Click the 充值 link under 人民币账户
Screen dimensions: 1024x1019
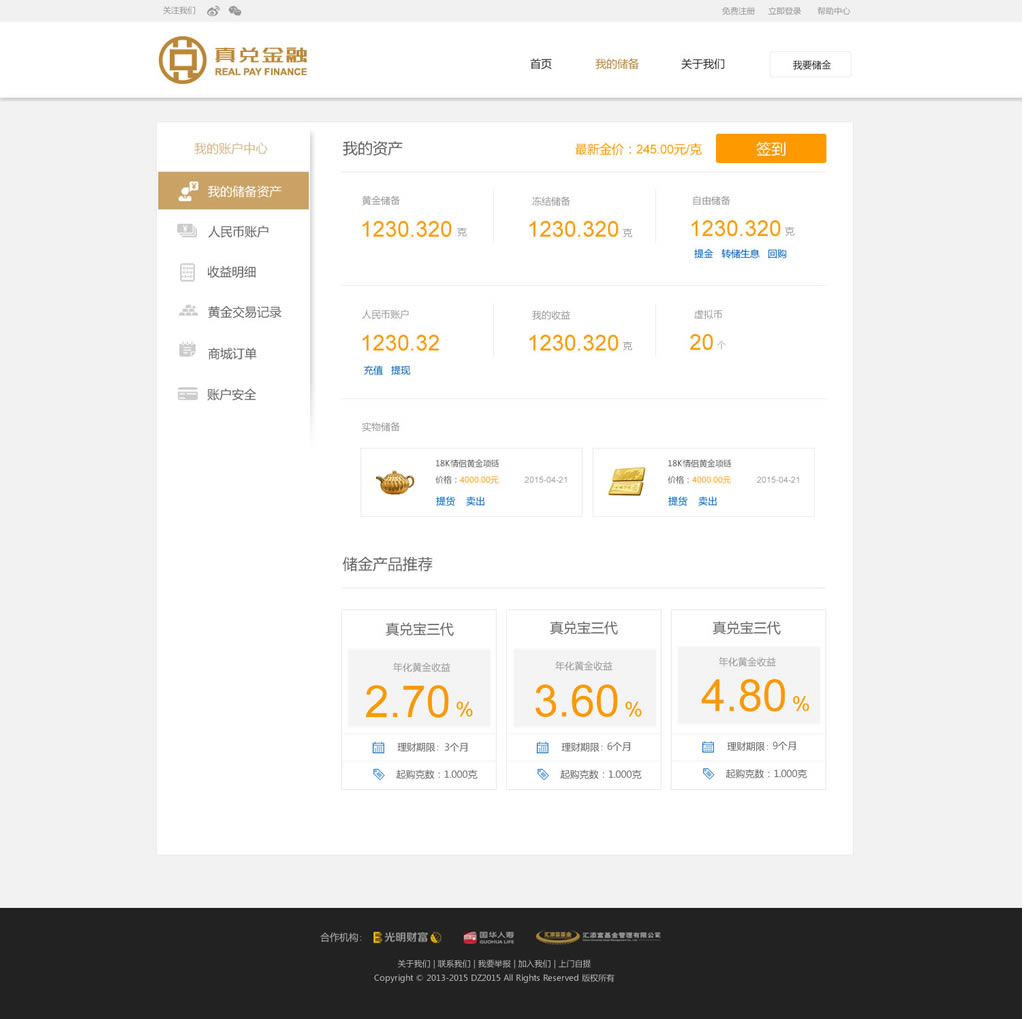pyautogui.click(x=373, y=370)
